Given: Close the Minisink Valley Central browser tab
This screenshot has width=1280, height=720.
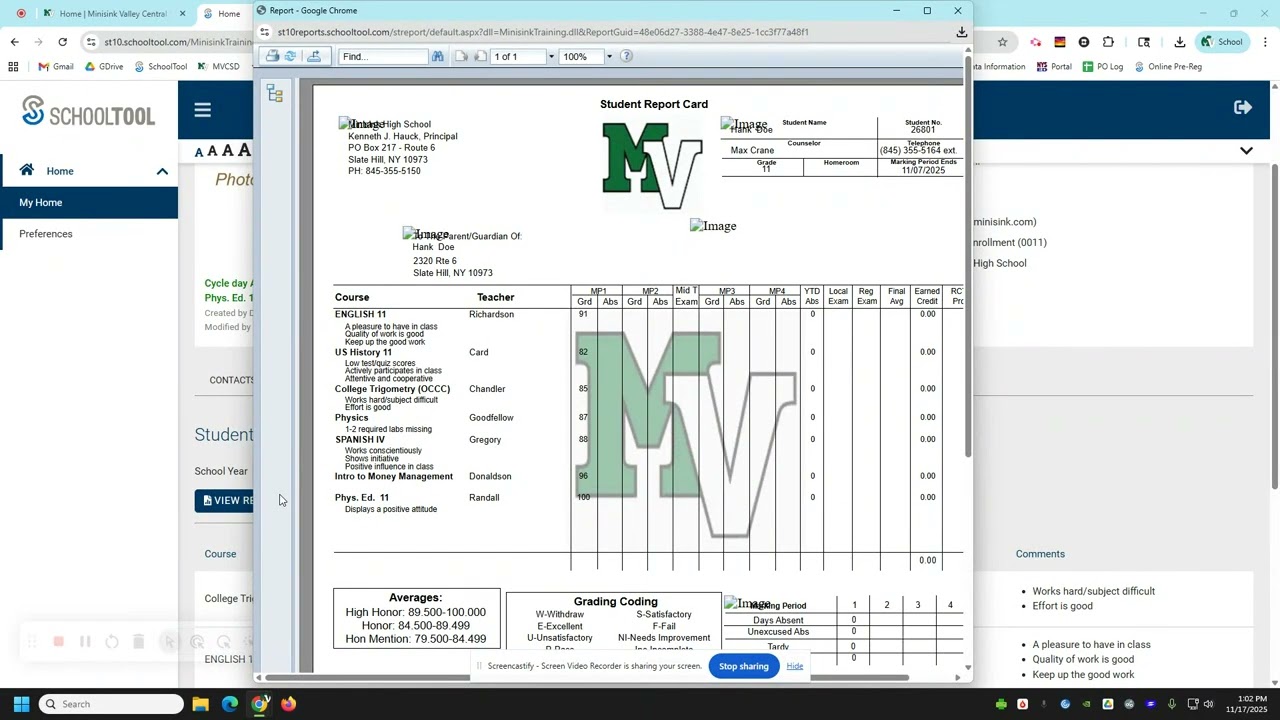Looking at the screenshot, I should (x=182, y=14).
